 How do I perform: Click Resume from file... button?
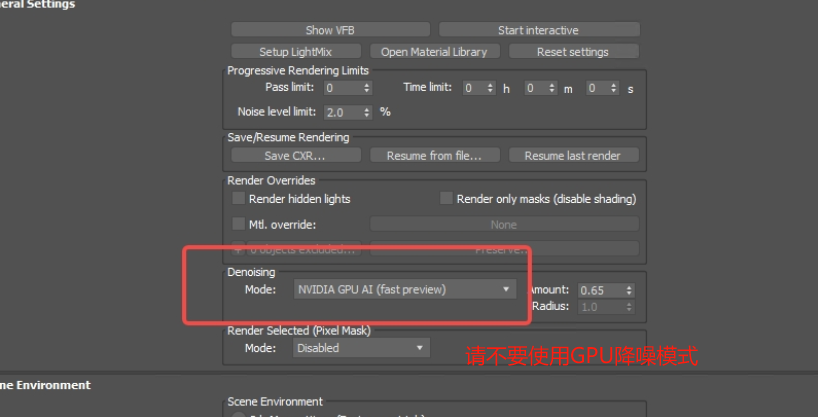click(x=434, y=155)
